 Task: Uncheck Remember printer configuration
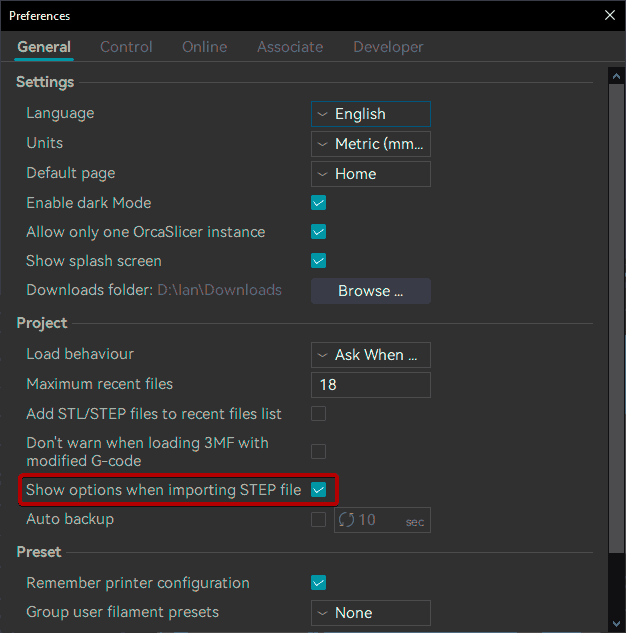coord(318,583)
